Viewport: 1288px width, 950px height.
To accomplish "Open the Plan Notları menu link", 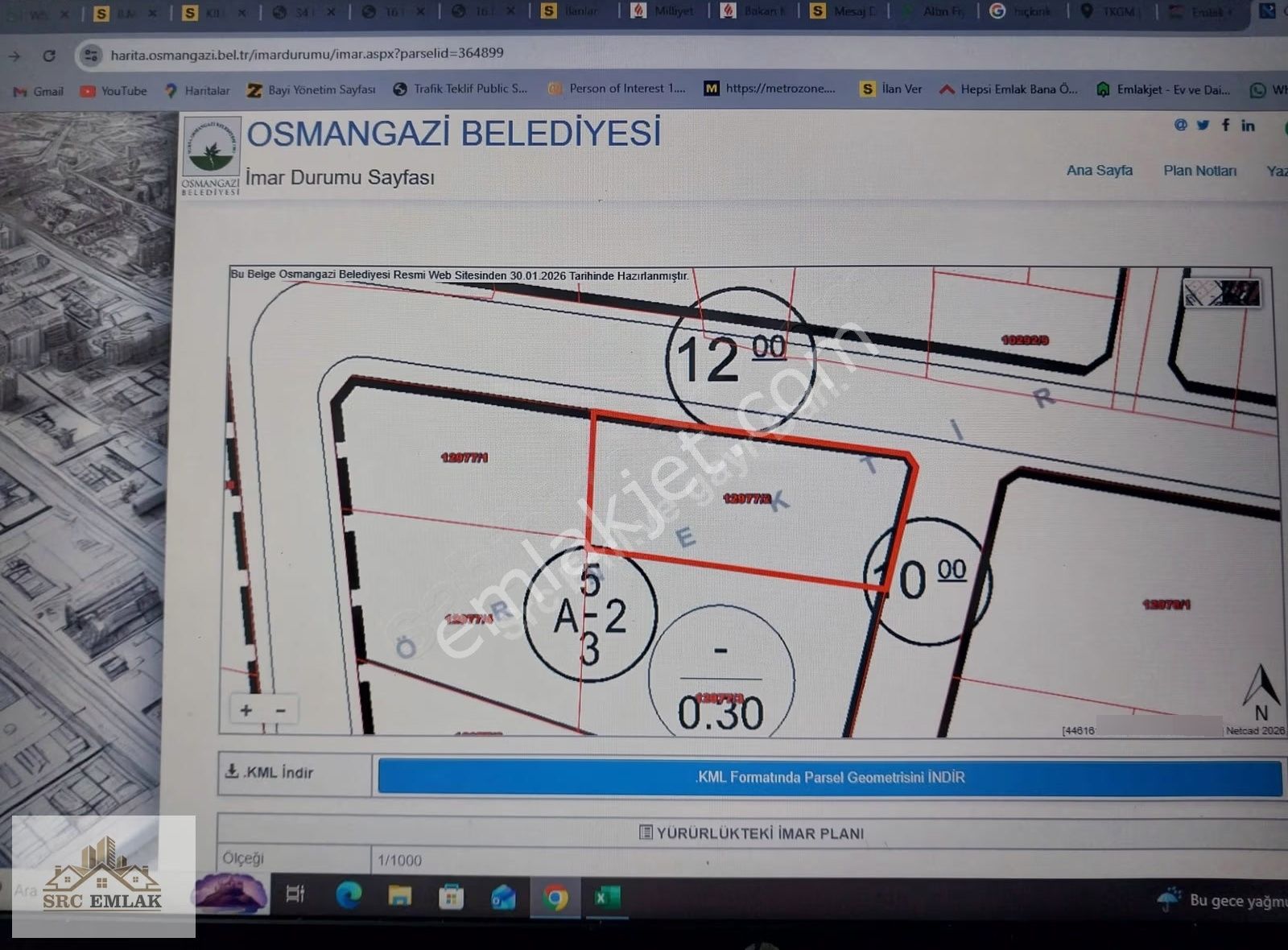I will point(1199,171).
